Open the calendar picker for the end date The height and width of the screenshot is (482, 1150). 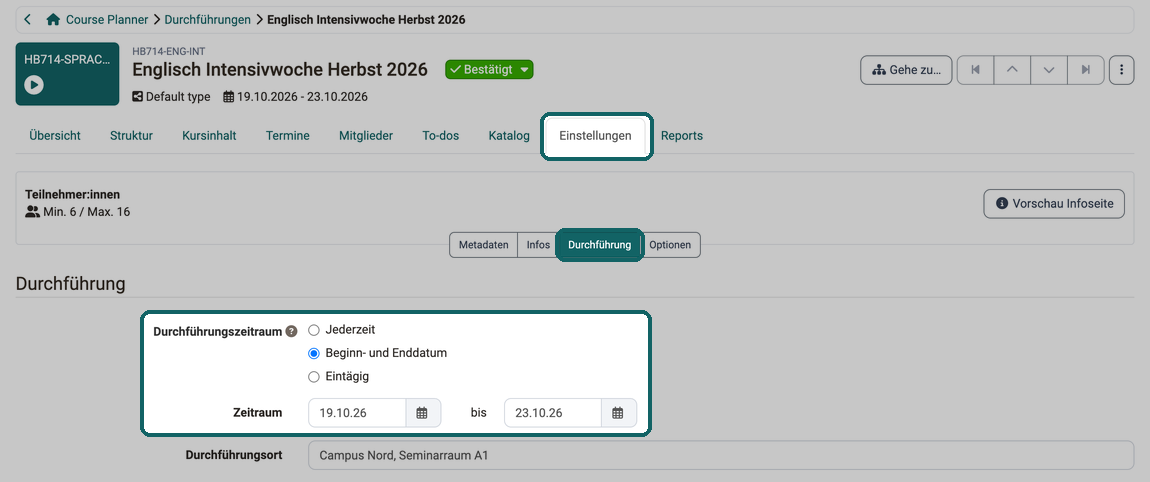pos(618,413)
